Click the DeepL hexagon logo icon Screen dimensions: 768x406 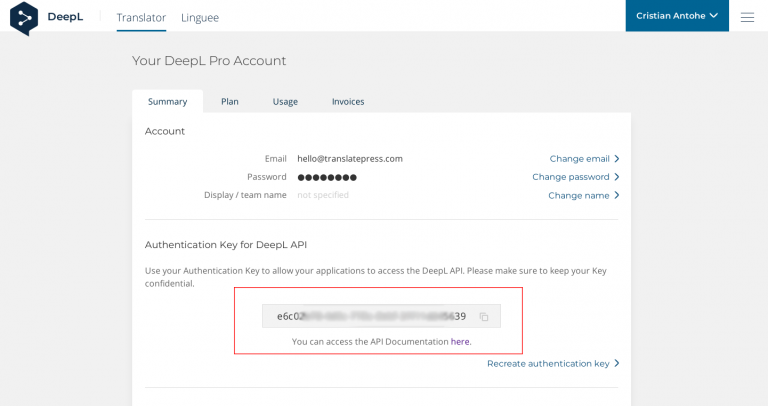pyautogui.click(x=24, y=17)
